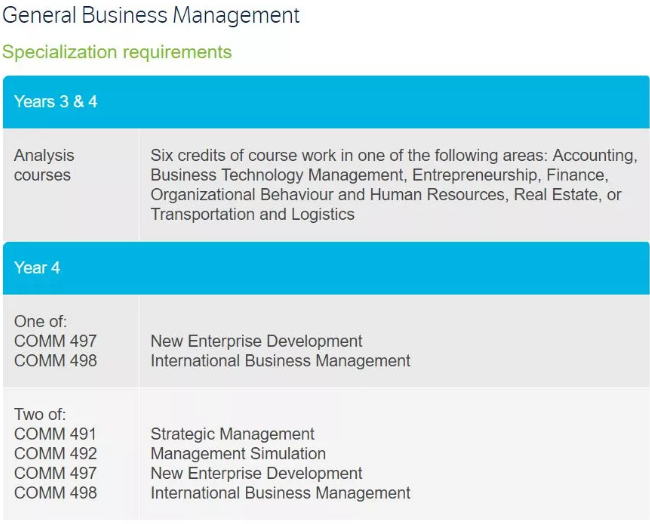
Task: Click COMM 497 under the "One of" group
Action: [55, 341]
